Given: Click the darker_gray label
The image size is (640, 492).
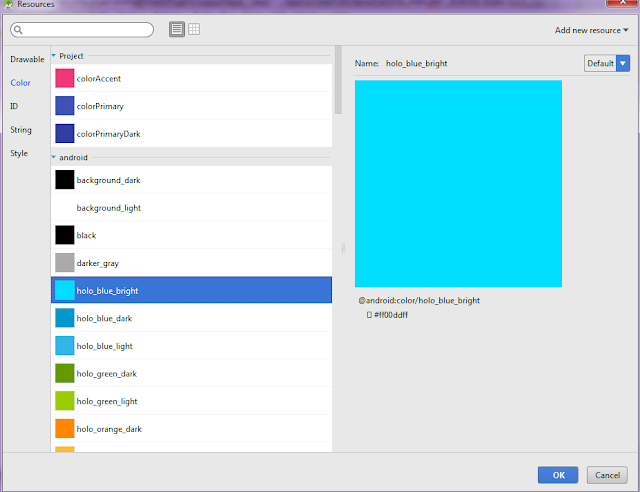Looking at the screenshot, I should pyautogui.click(x=98, y=263).
